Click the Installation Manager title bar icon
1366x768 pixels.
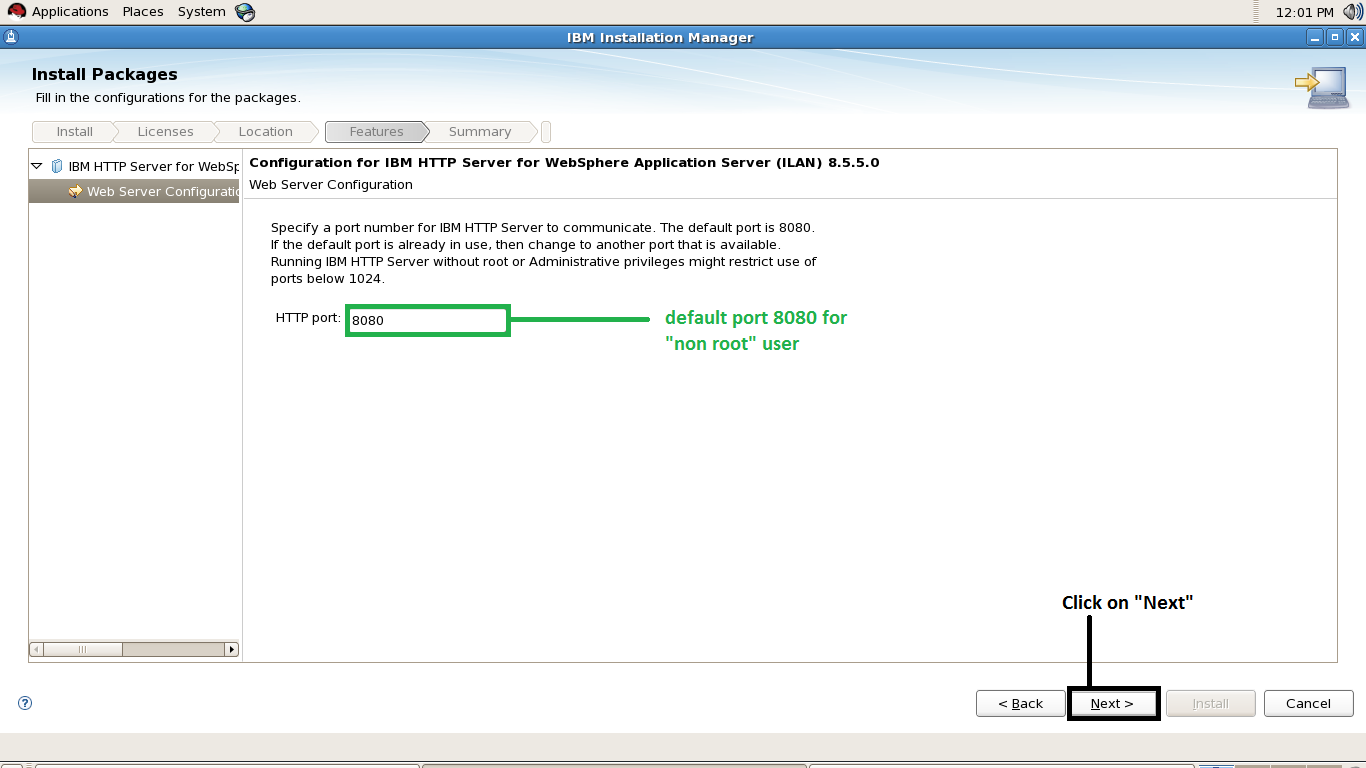point(10,36)
